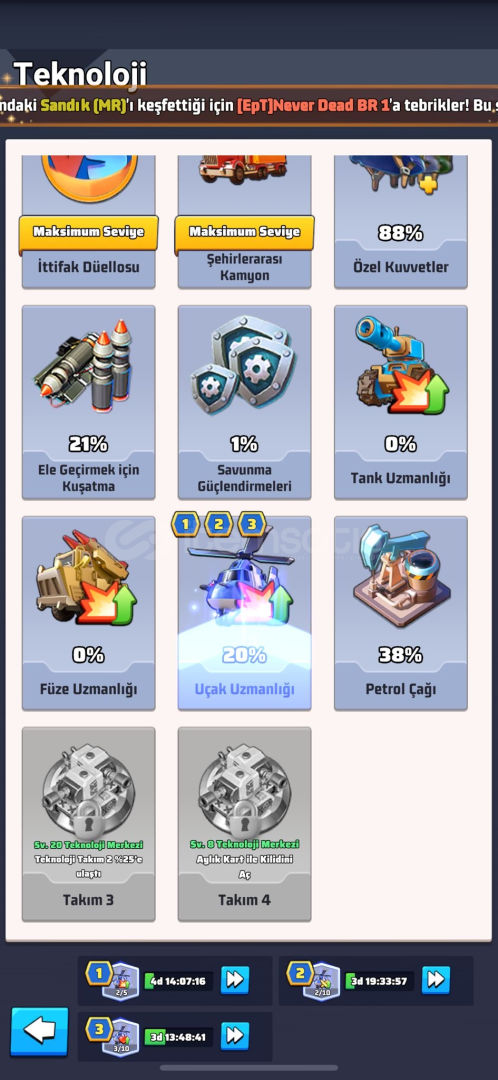Open the Tank Uzmanlığı tank icon
This screenshot has height=1080, width=498.
pyautogui.click(x=401, y=366)
